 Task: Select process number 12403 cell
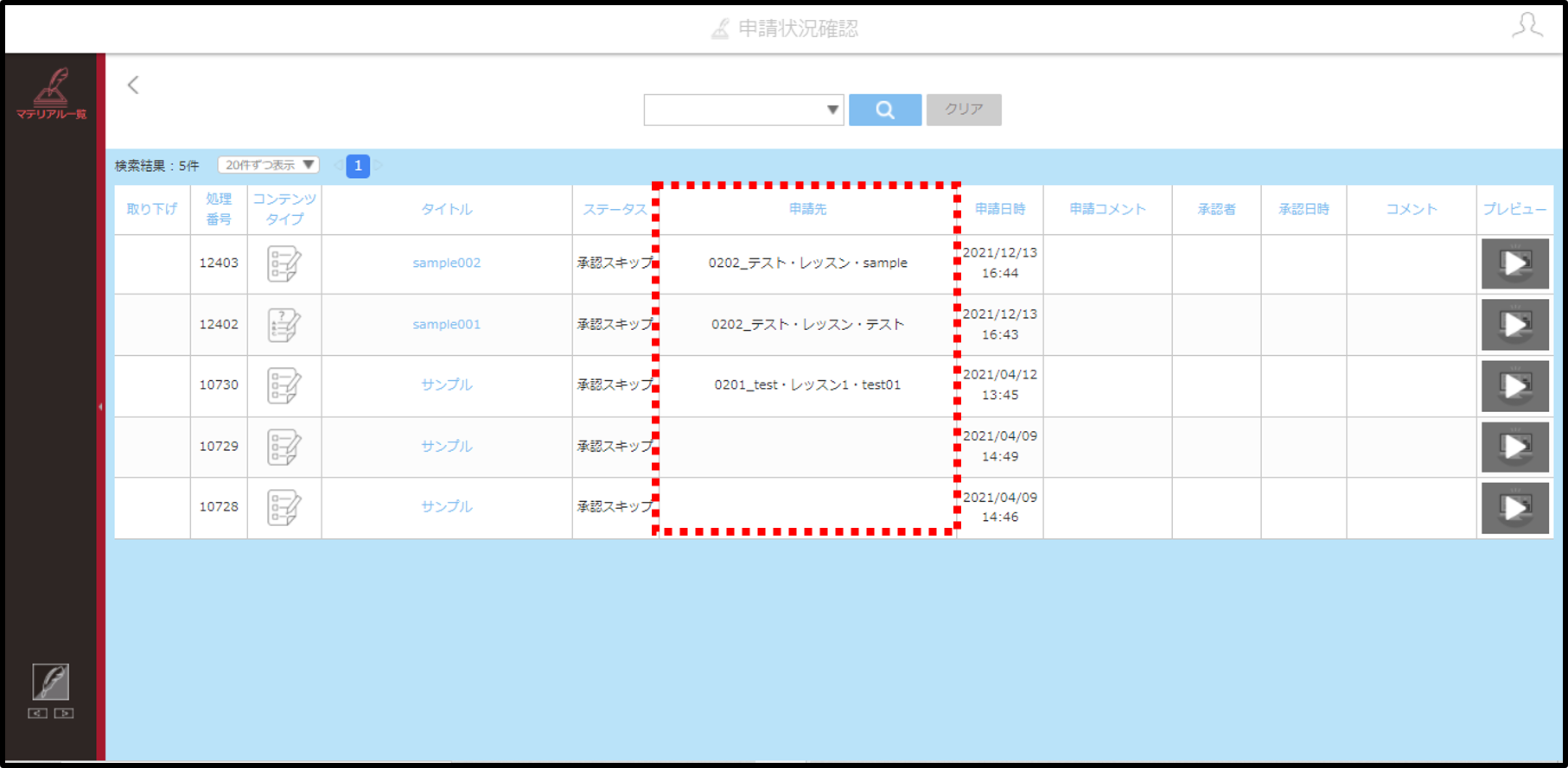tap(219, 263)
